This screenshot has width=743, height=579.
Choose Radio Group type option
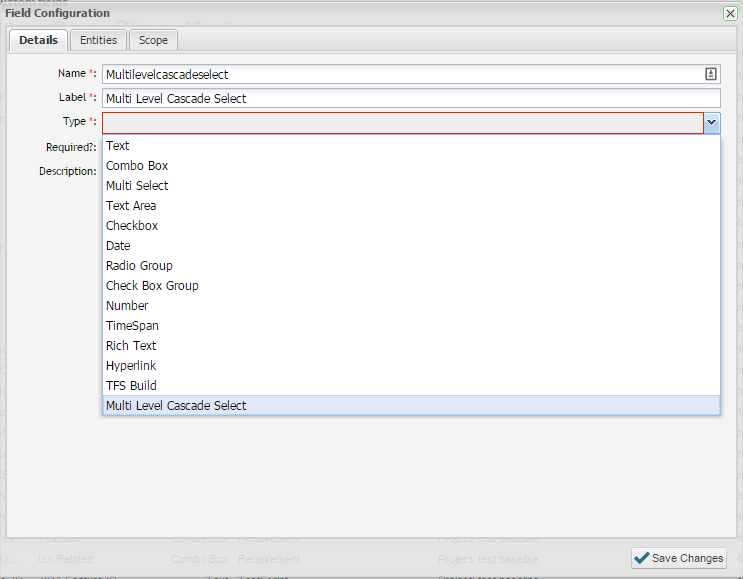pyautogui.click(x=139, y=266)
